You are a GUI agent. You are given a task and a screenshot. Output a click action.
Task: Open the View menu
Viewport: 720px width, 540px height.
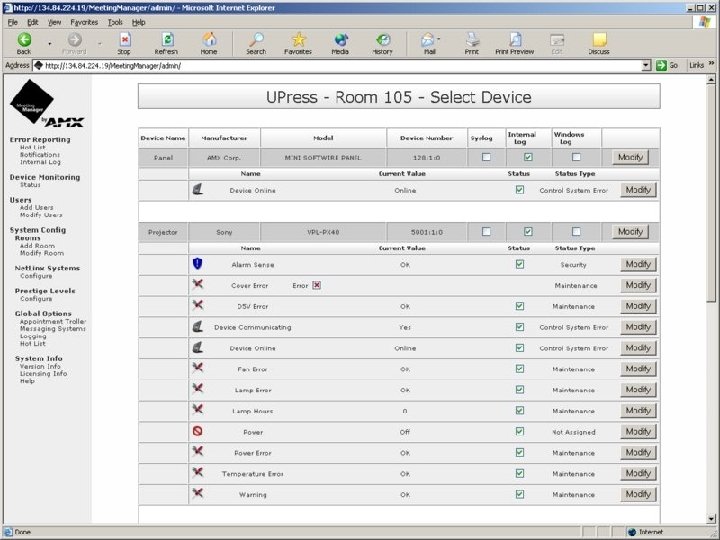pyautogui.click(x=55, y=22)
